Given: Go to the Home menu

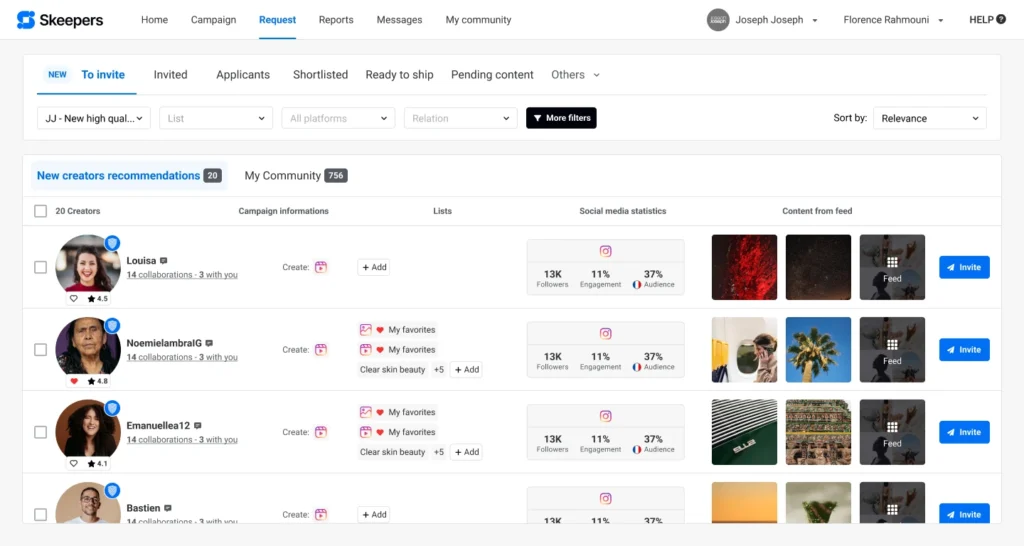Looking at the screenshot, I should (x=154, y=20).
